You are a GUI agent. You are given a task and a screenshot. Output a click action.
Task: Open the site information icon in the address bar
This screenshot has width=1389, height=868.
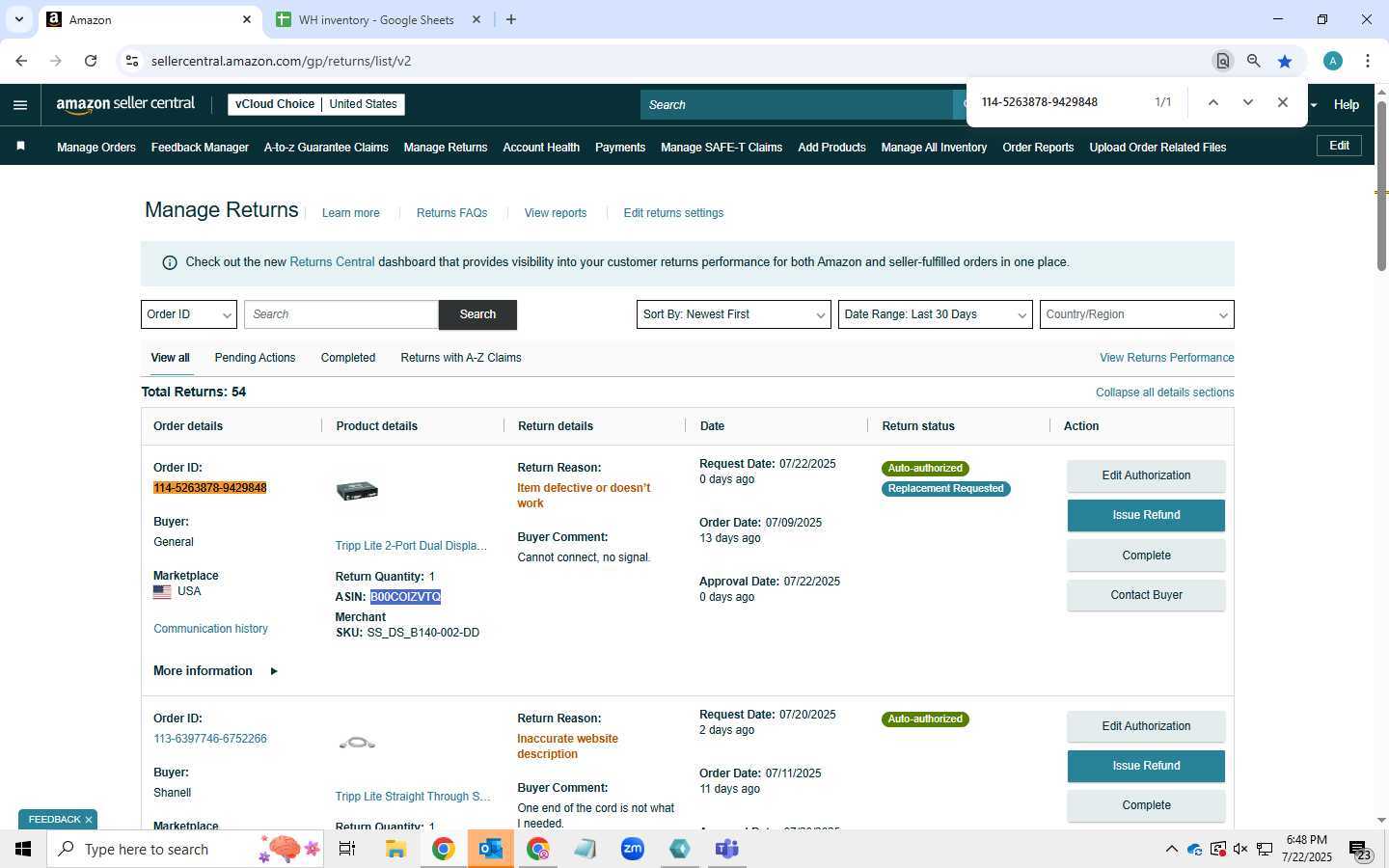(x=132, y=61)
